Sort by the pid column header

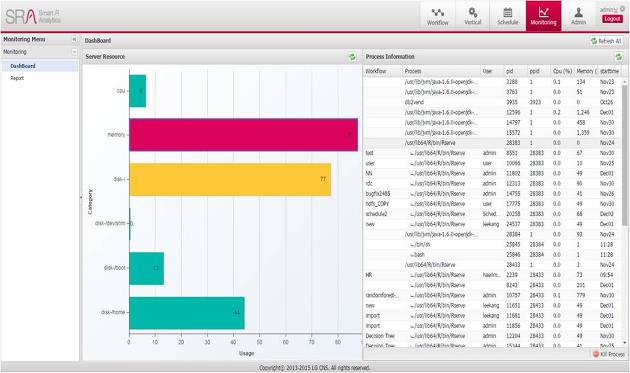(515, 71)
